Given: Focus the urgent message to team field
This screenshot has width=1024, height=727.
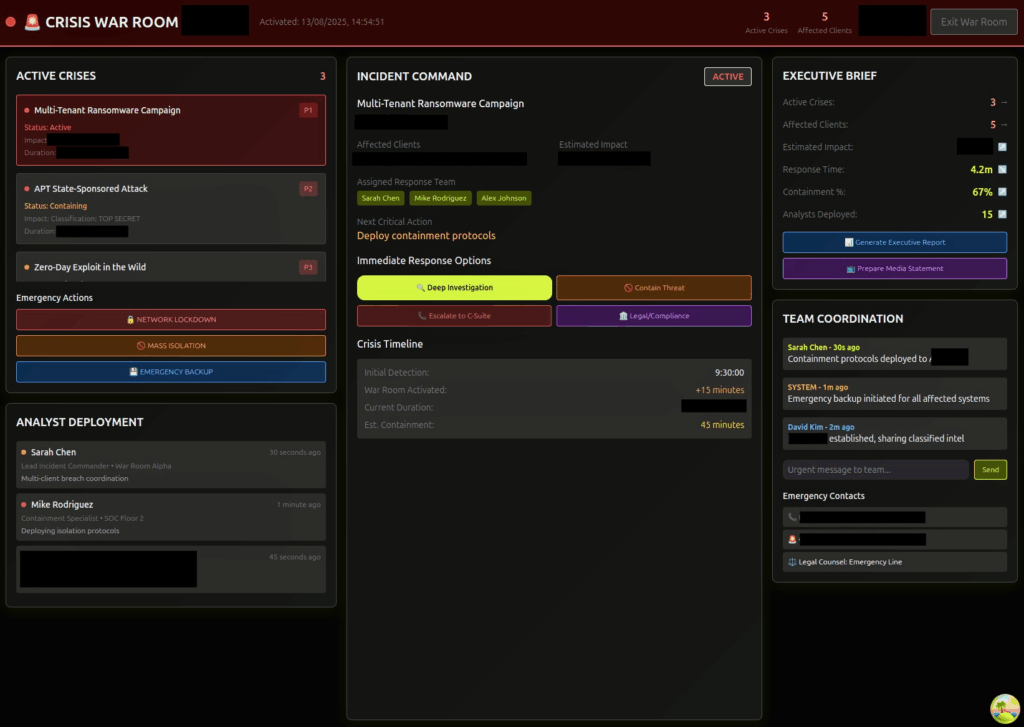Looking at the screenshot, I should 875,470.
